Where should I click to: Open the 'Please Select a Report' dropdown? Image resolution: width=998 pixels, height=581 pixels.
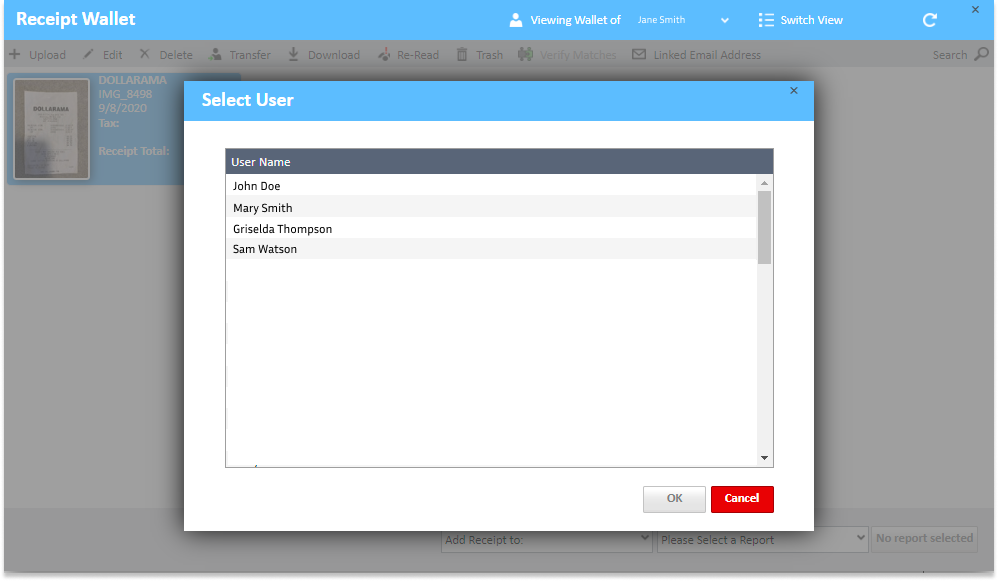[x=762, y=539]
